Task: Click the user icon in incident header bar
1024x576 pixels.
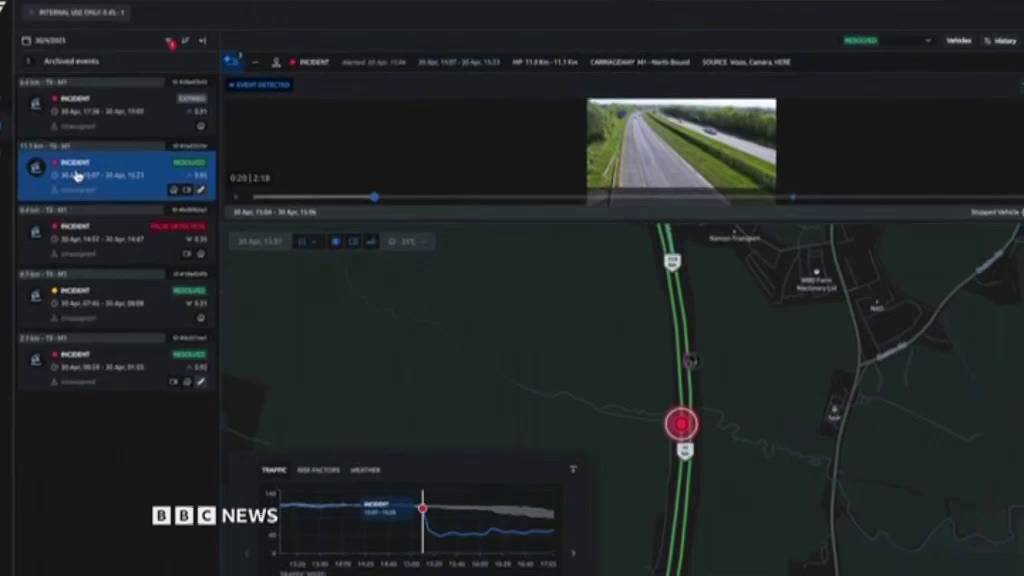Action: [x=276, y=62]
